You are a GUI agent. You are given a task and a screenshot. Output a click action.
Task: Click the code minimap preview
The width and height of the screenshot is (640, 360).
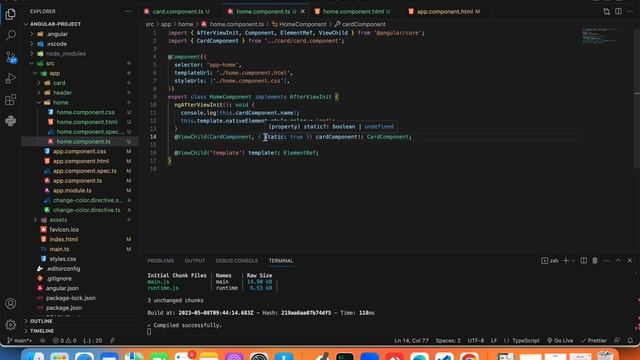(599, 36)
